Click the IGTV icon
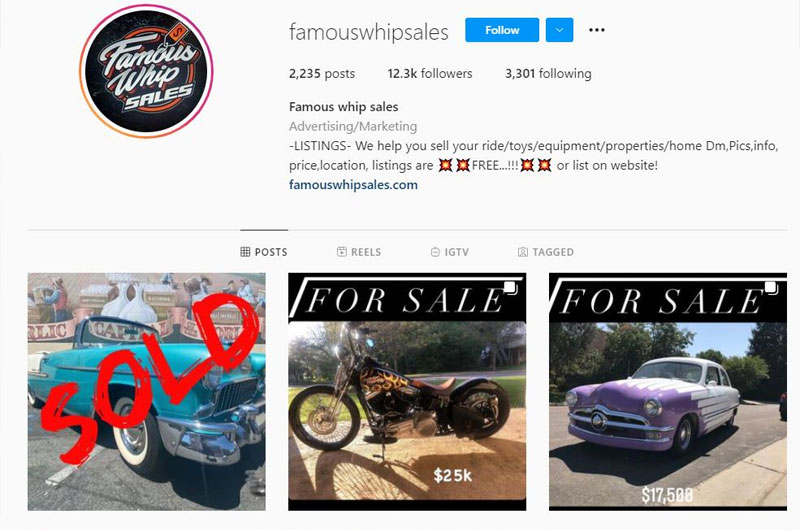The width and height of the screenshot is (800, 530). point(435,252)
